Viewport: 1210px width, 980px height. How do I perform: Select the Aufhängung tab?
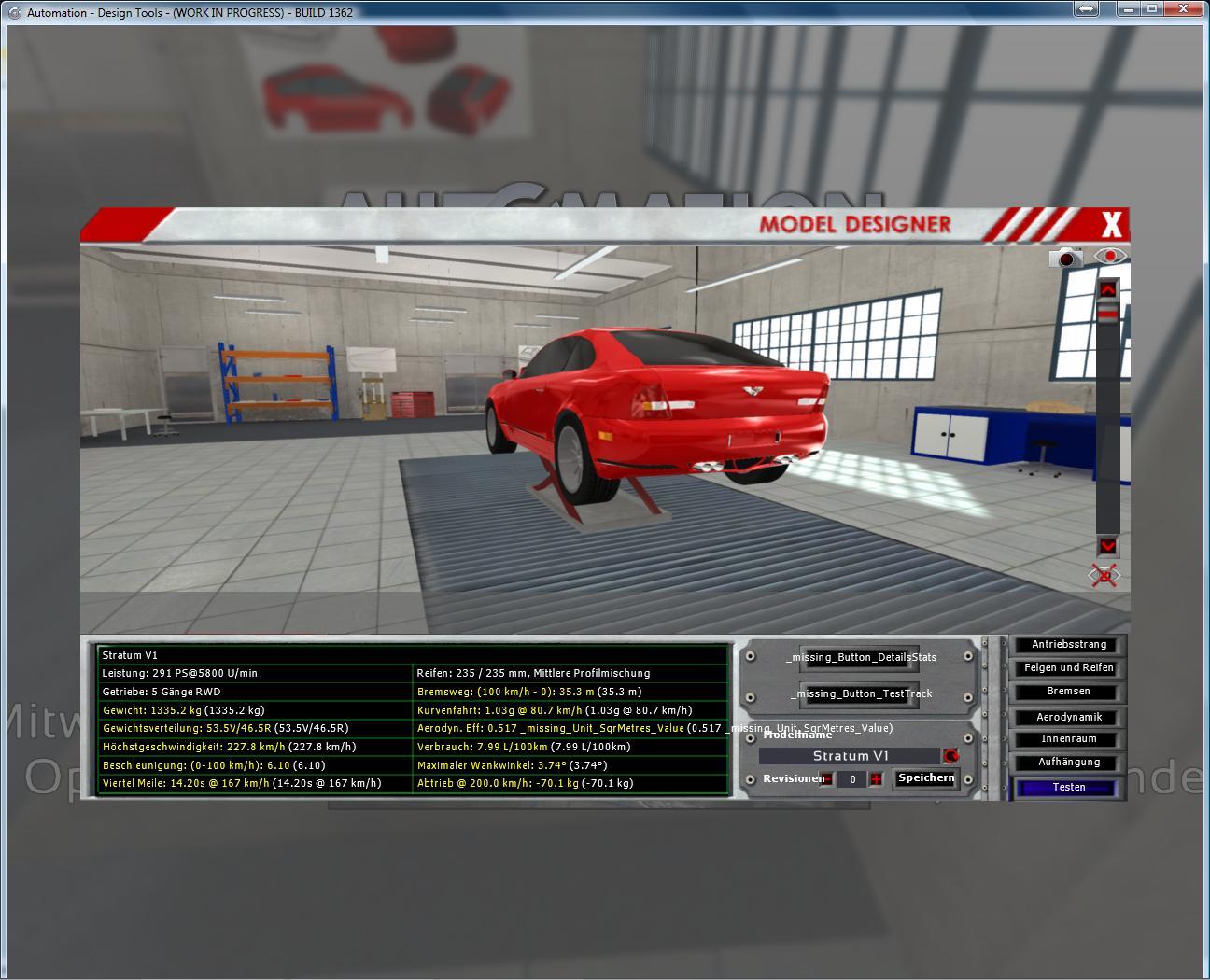pyautogui.click(x=1068, y=763)
